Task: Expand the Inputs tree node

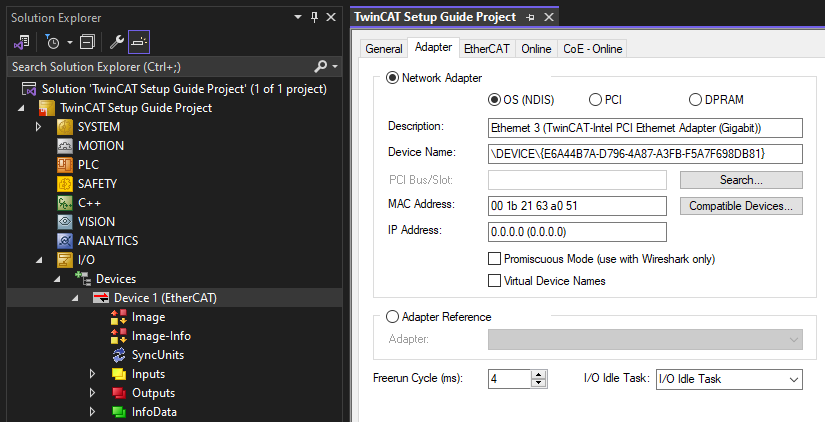Action: click(x=93, y=374)
